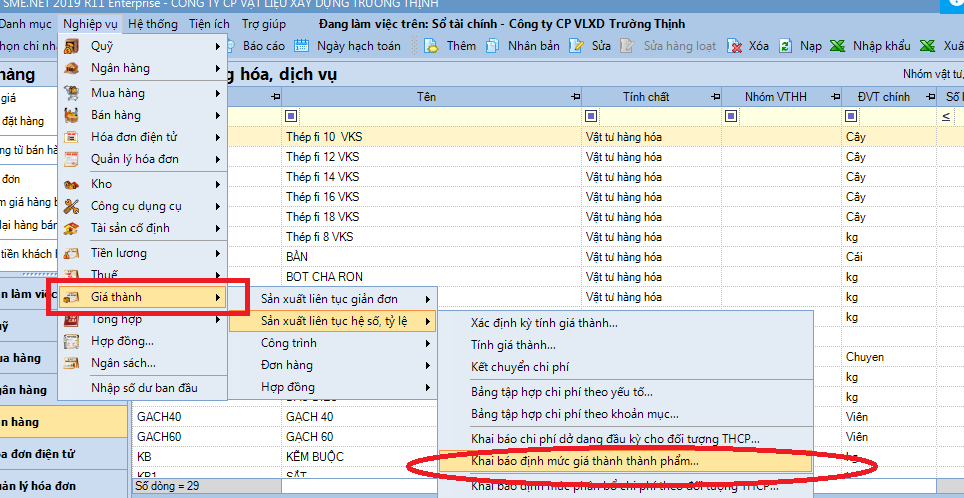
Task: Click the Nhập khẩu Excel import icon
Action: pos(837,45)
